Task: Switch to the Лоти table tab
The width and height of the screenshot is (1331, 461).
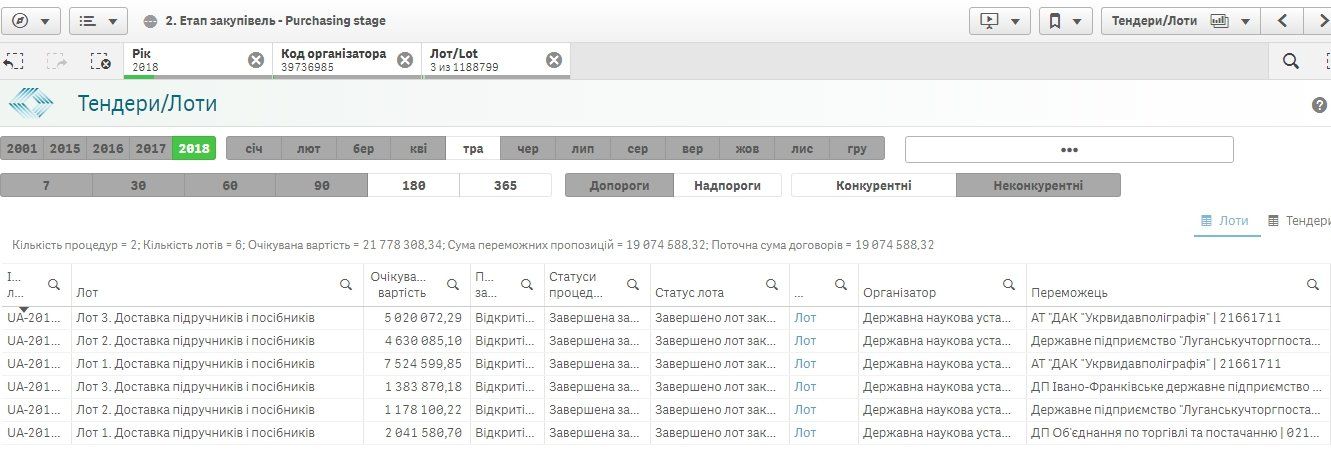Action: [x=1224, y=221]
